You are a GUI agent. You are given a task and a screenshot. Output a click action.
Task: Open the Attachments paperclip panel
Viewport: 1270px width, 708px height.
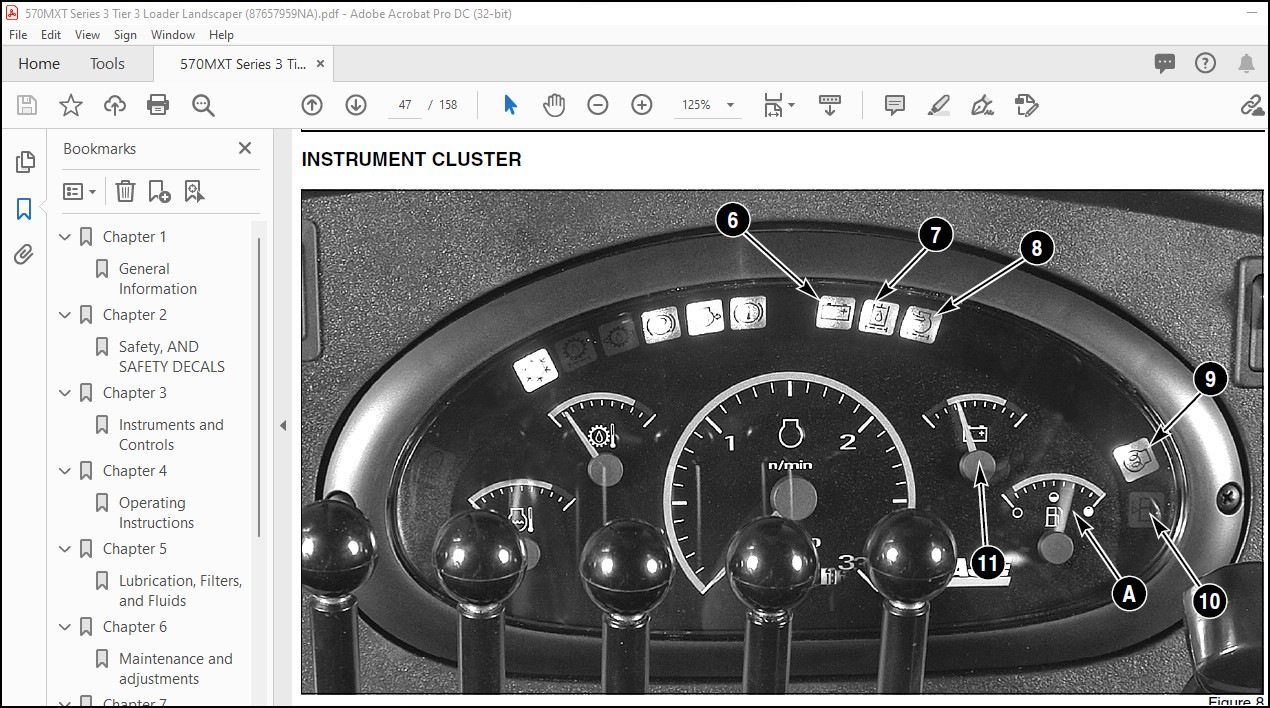[25, 255]
